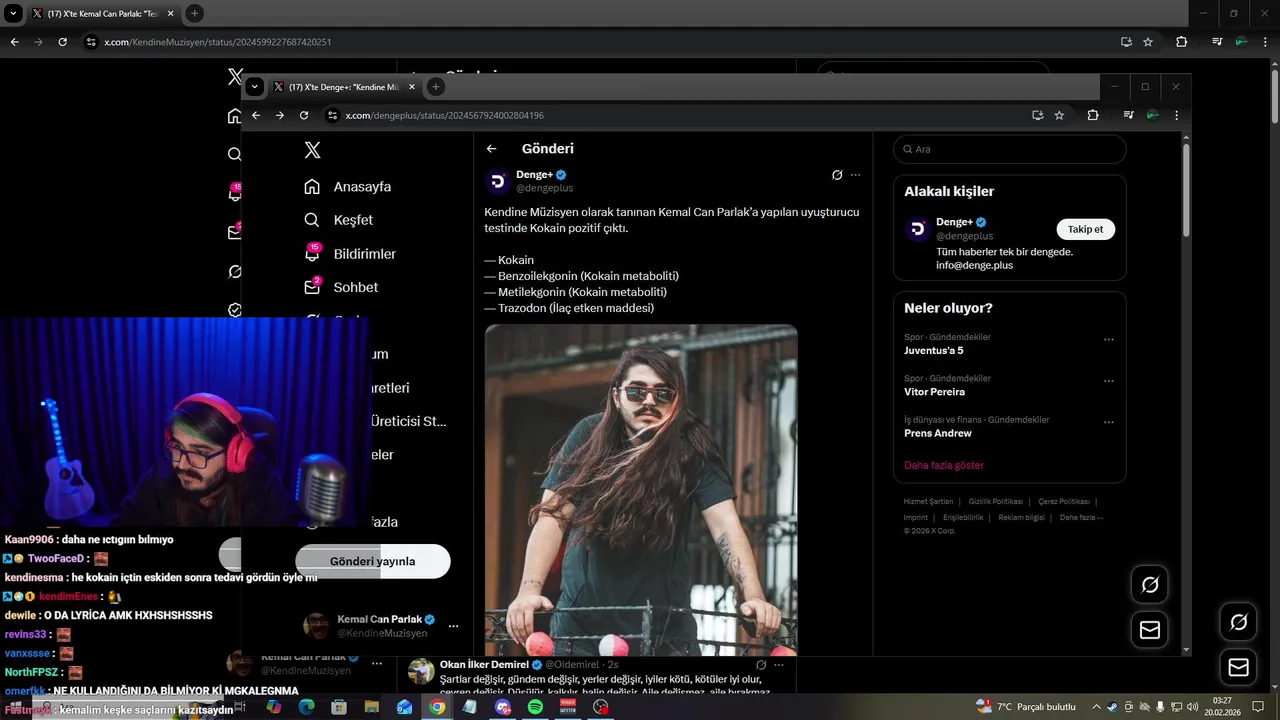
Task: Open Google Chrome from the taskbar
Action: 437,707
